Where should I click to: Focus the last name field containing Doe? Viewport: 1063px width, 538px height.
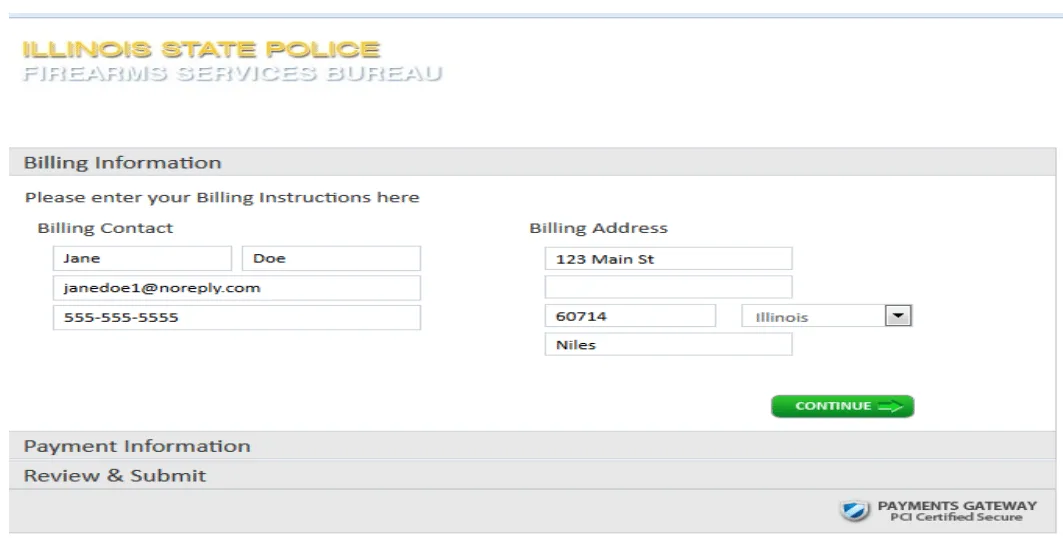coord(332,258)
